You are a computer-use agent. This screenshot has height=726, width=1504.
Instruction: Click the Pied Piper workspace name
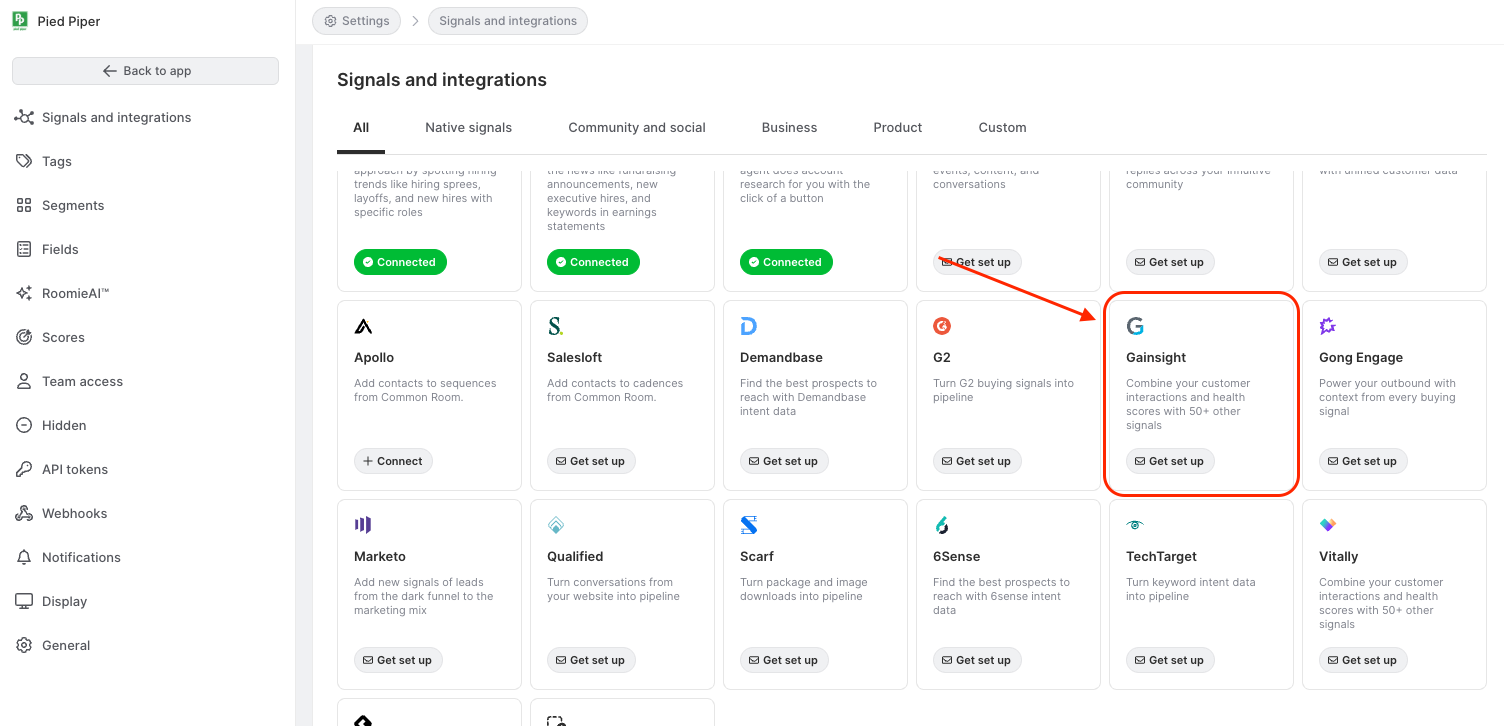(69, 21)
